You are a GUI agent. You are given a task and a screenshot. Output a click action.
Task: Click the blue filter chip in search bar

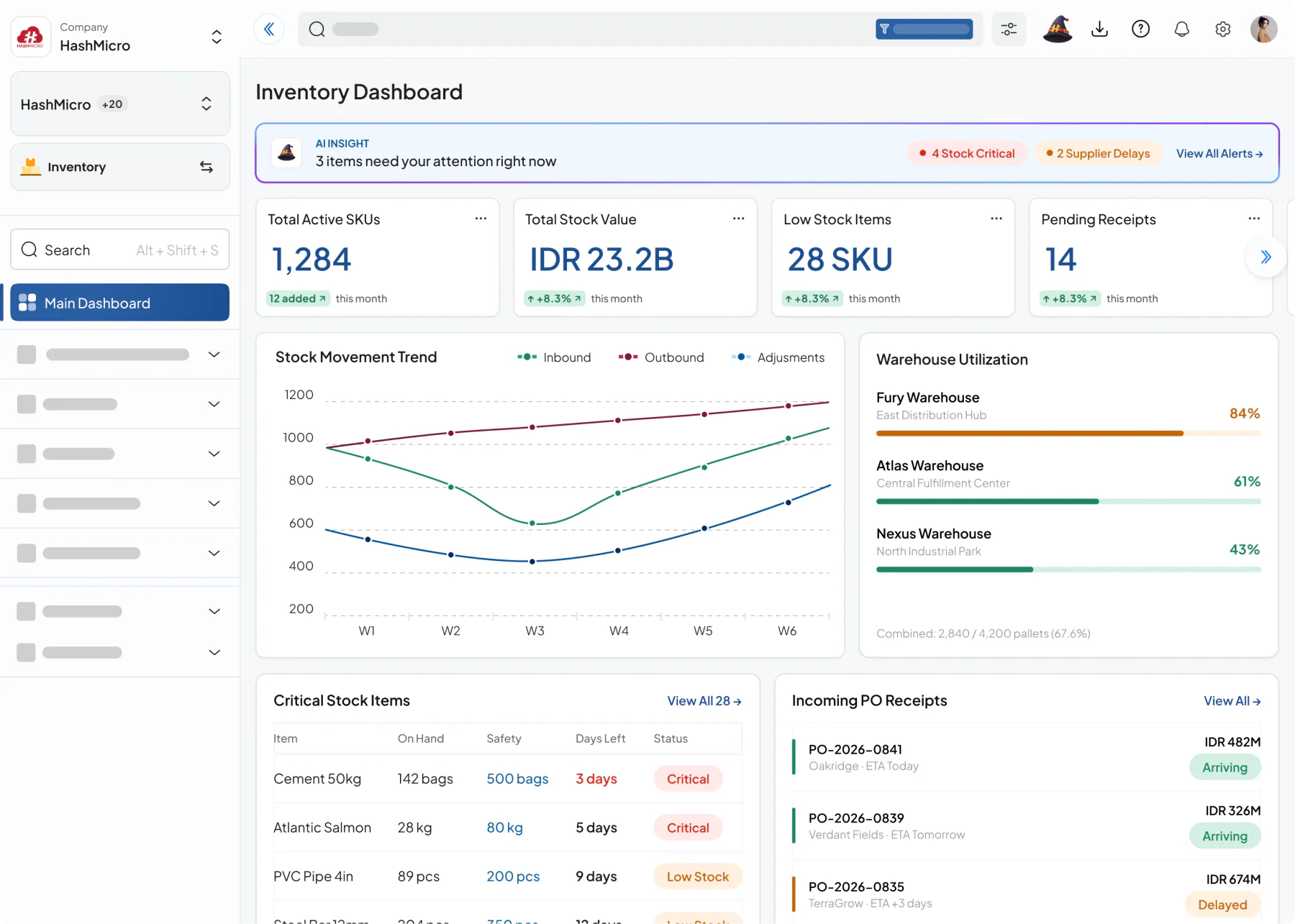coord(924,29)
